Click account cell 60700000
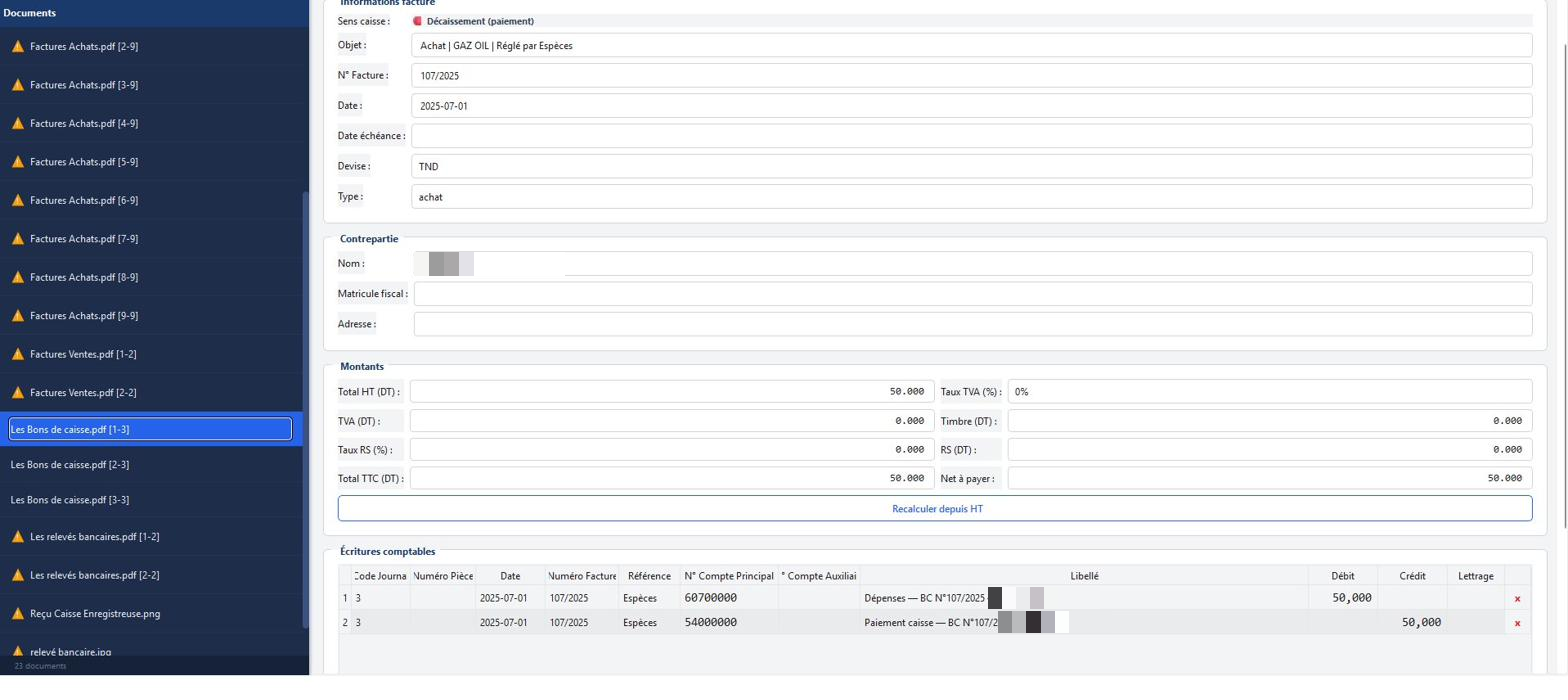This screenshot has width=1568, height=700. (x=729, y=598)
